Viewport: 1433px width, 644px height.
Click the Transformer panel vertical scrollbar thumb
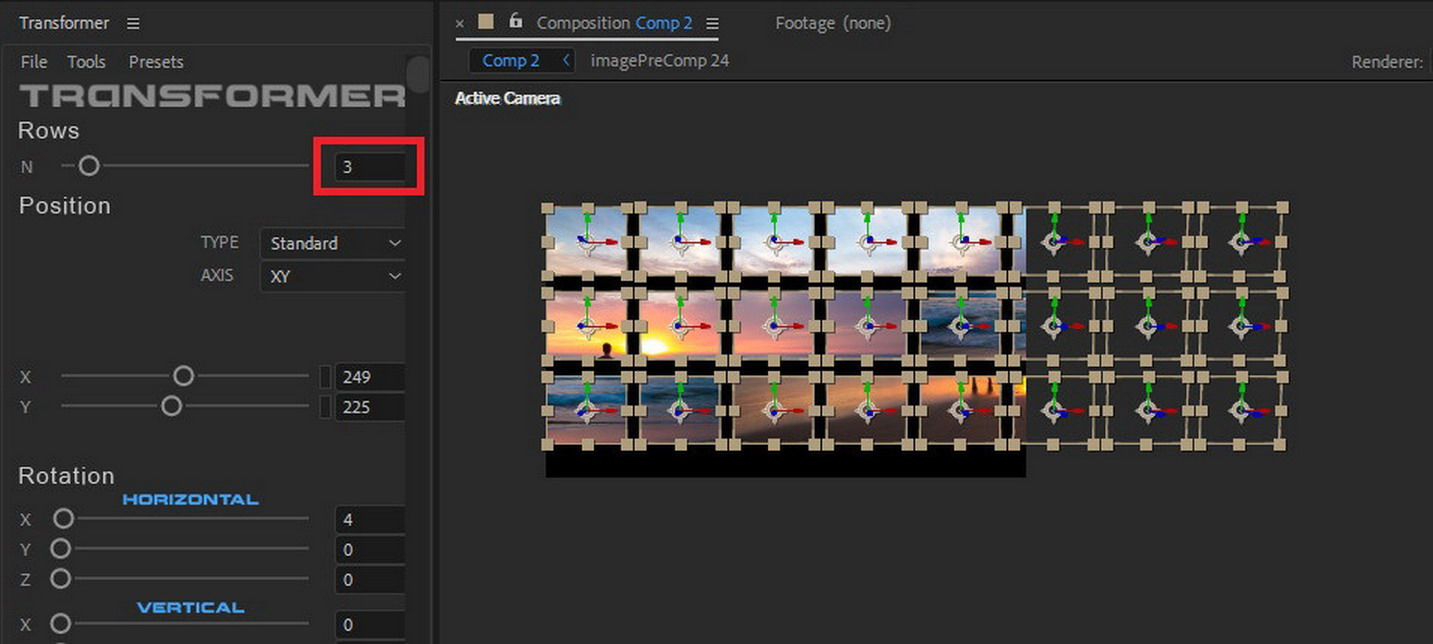point(418,73)
